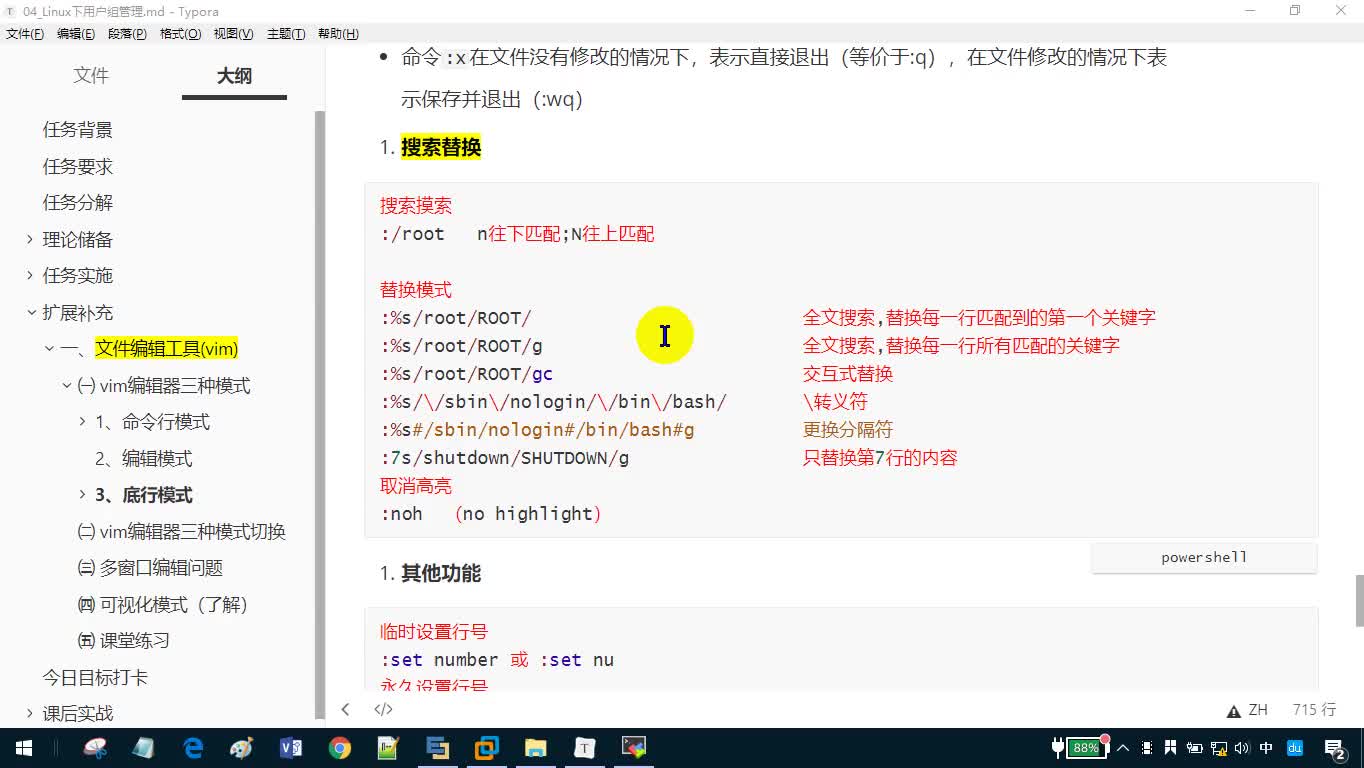Open the volume control tray icon

point(1242,748)
